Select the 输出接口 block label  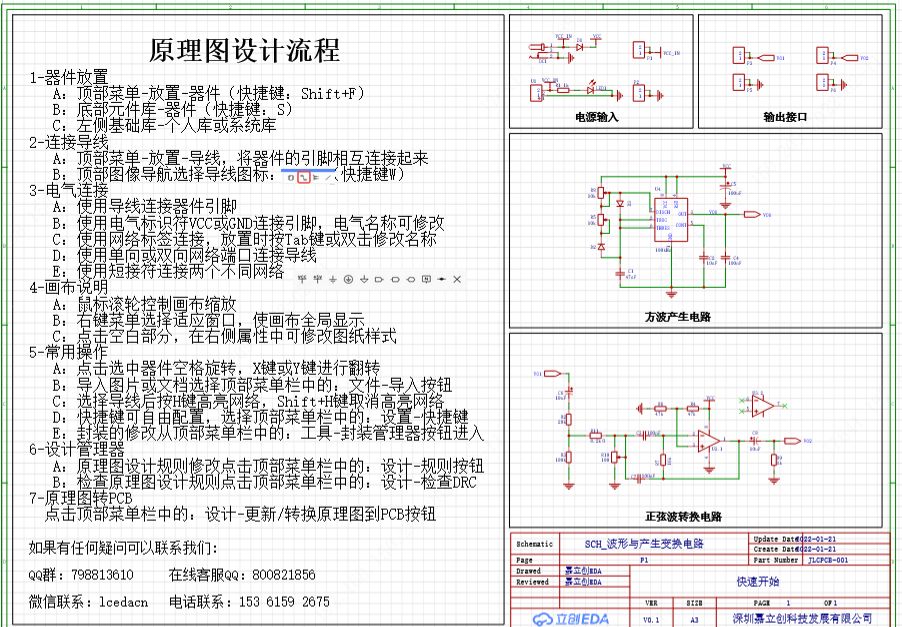click(785, 117)
